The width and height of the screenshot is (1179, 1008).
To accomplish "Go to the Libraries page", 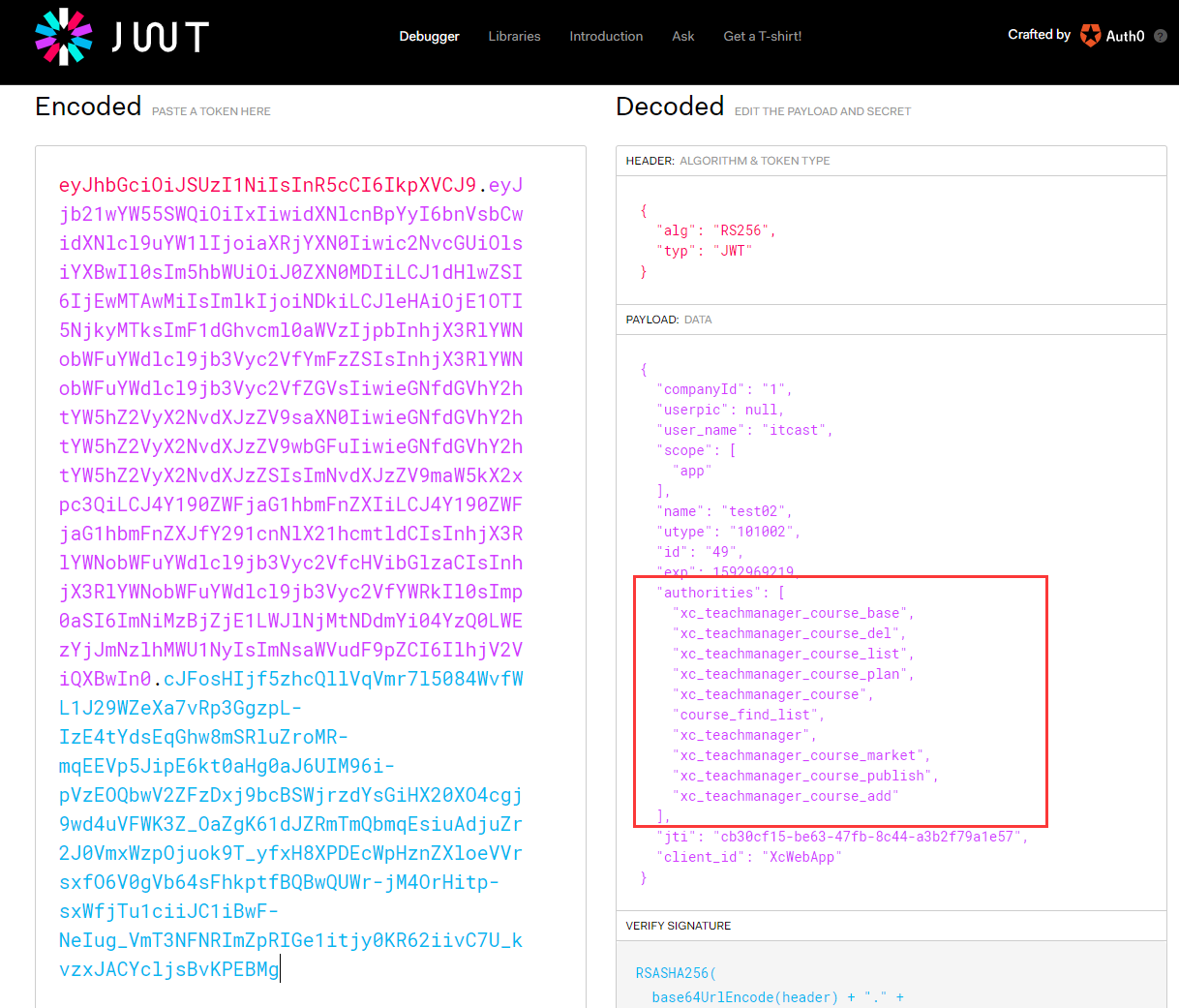I will click(x=514, y=36).
